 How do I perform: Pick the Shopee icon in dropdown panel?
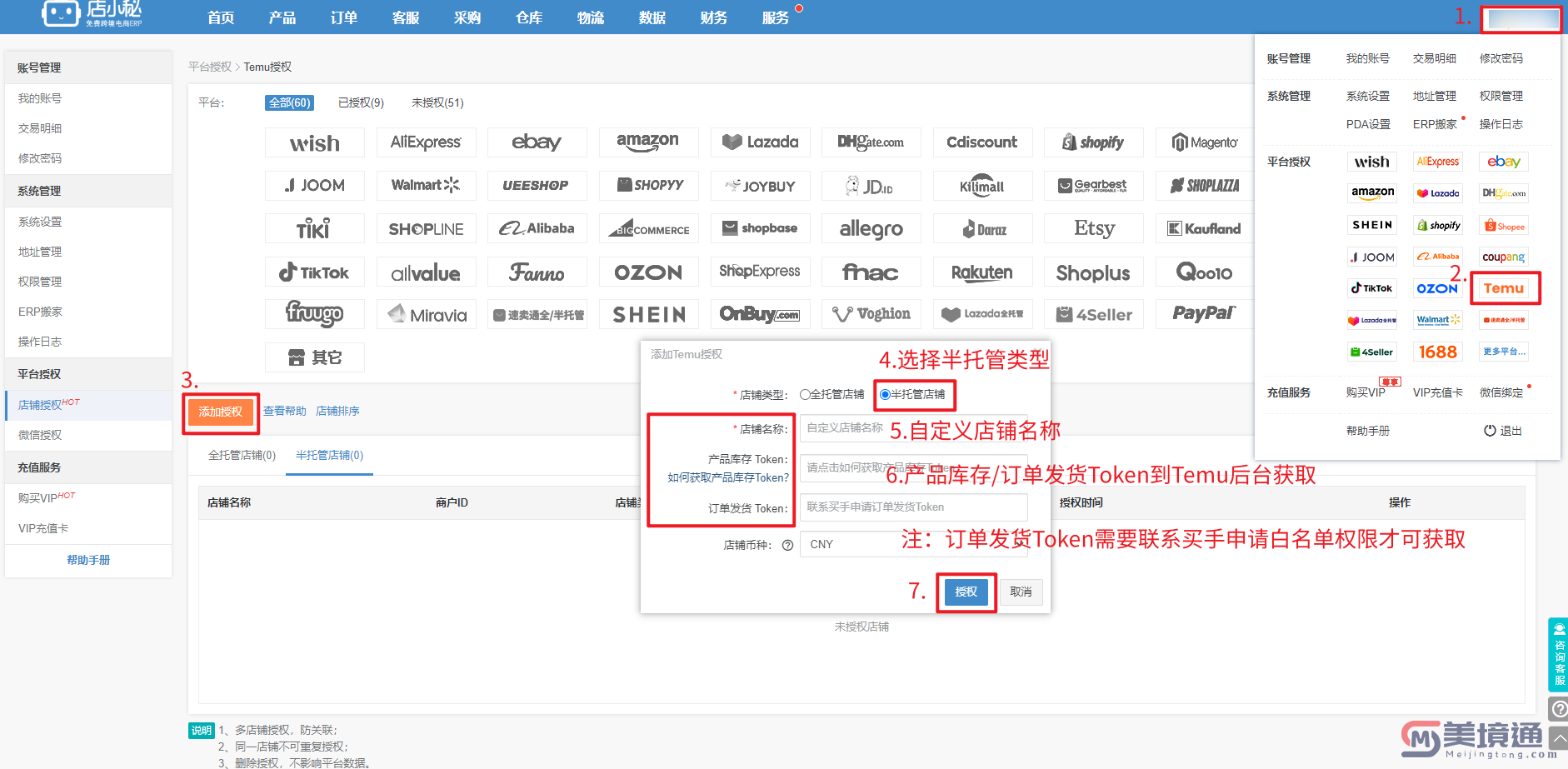coord(1504,226)
